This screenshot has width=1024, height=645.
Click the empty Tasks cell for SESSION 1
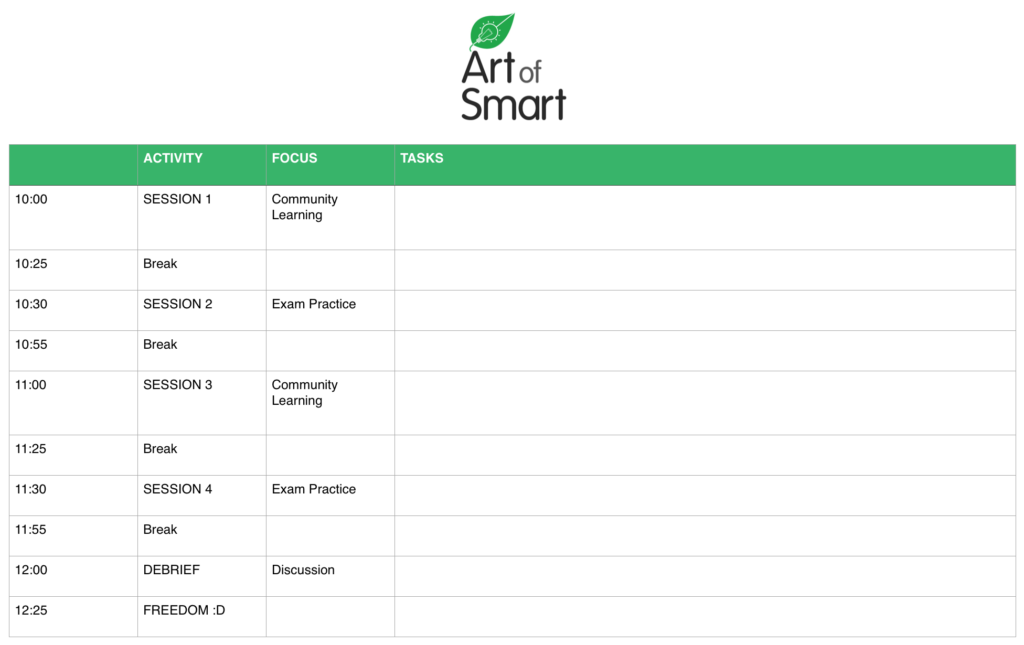(x=704, y=217)
